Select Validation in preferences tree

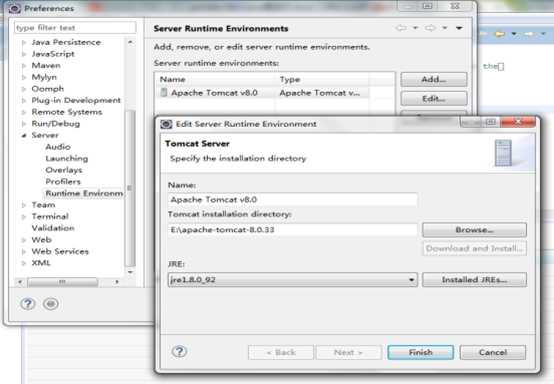coord(53,228)
